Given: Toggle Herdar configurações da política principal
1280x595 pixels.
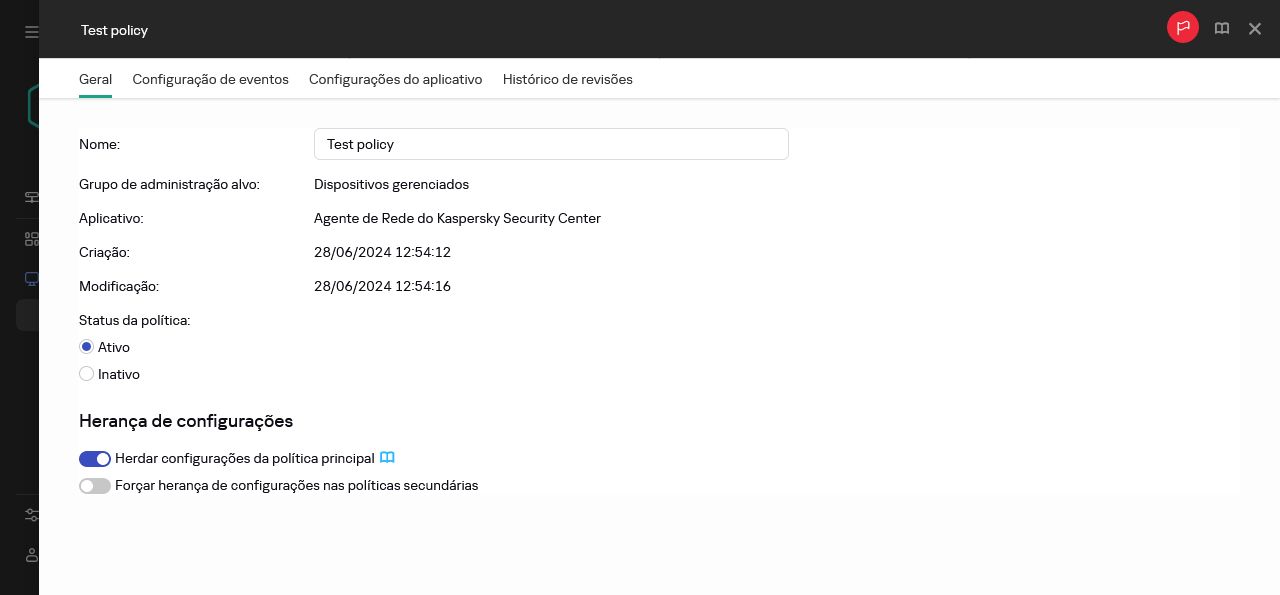Looking at the screenshot, I should point(95,459).
